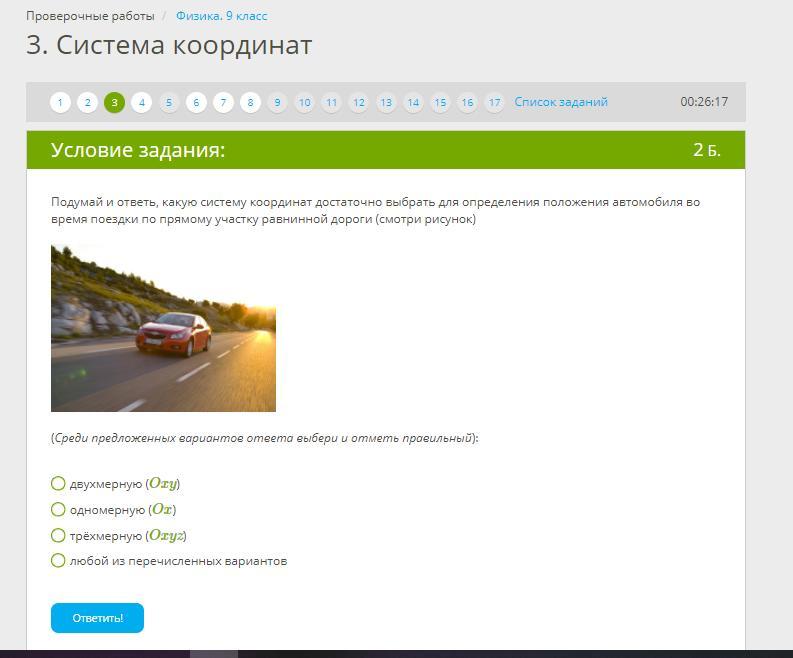Switch to question number 13
793x658 pixels.
coord(386,102)
